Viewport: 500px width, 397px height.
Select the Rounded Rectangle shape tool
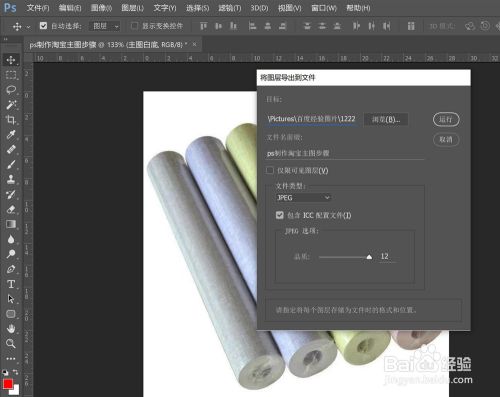point(11,314)
